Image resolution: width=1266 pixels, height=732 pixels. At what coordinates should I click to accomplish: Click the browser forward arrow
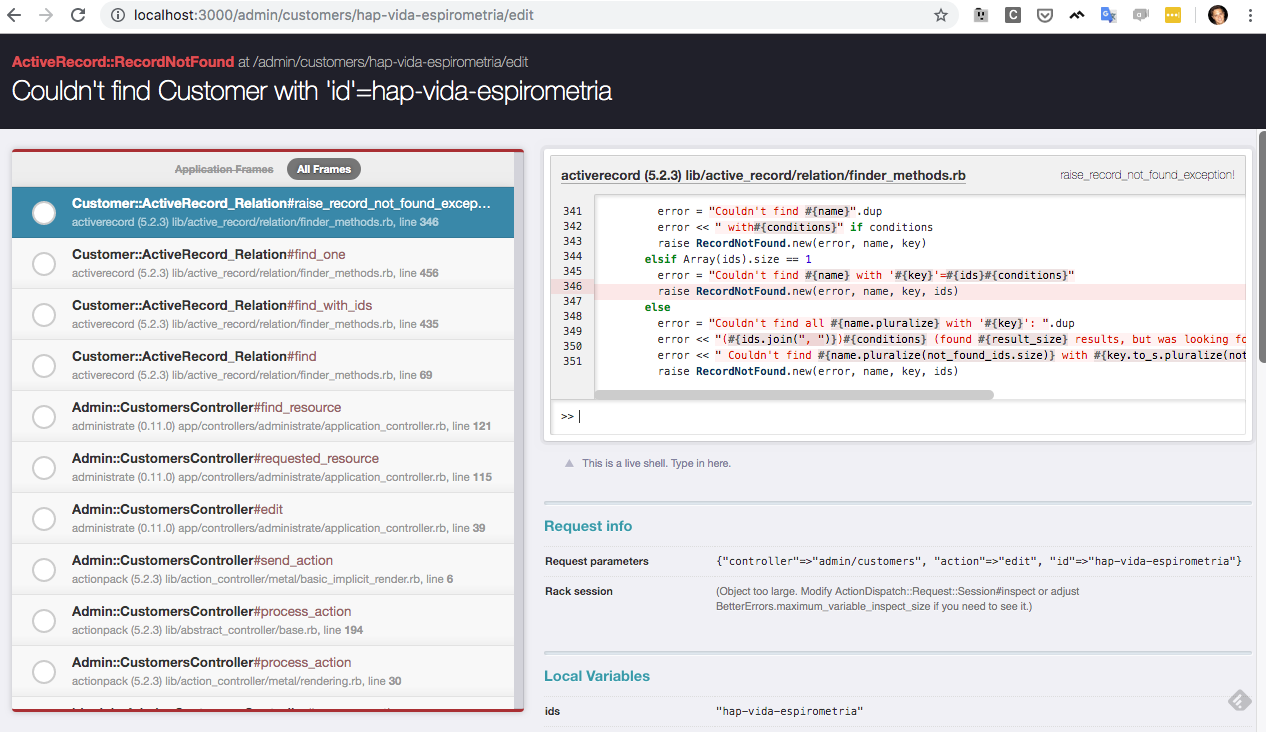[x=46, y=16]
